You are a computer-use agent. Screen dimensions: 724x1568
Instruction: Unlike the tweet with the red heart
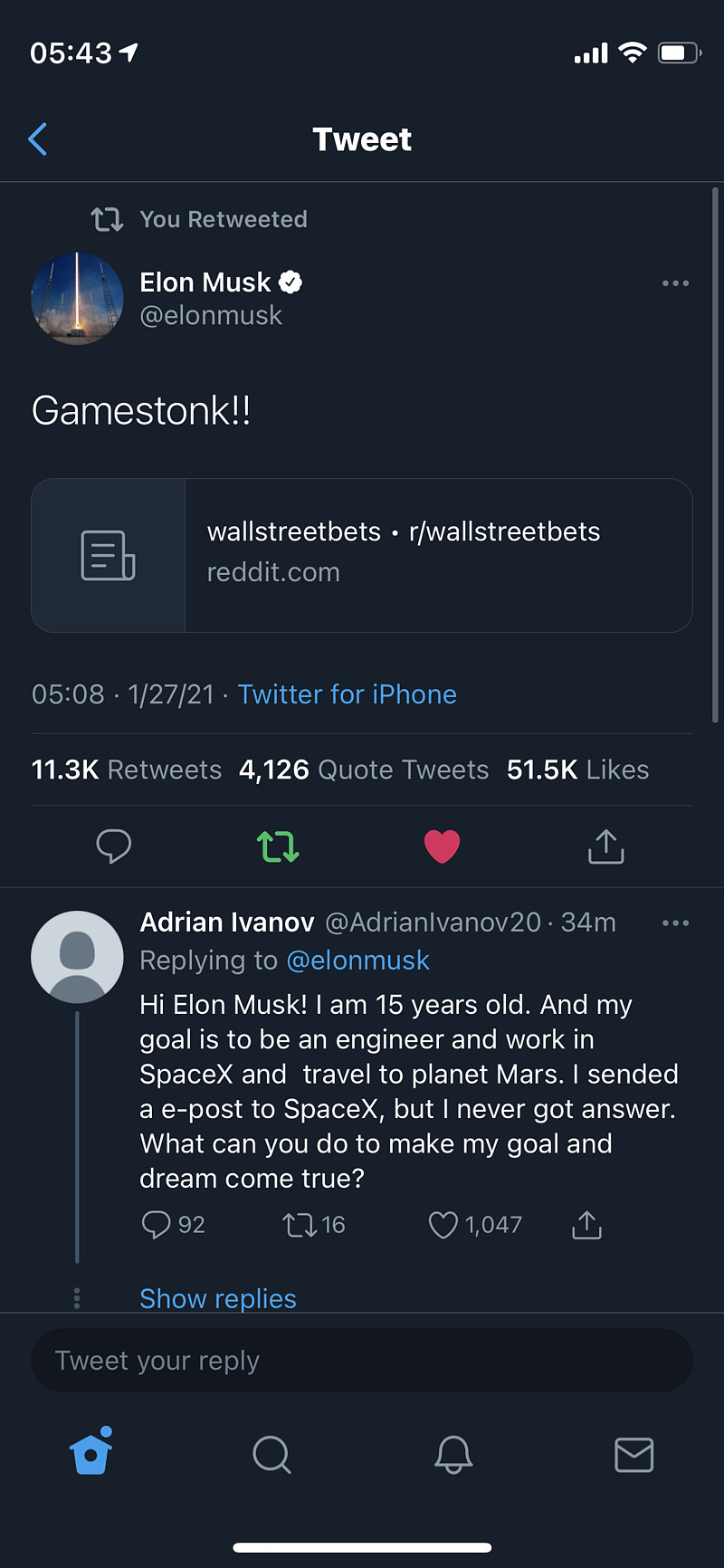coord(442,846)
